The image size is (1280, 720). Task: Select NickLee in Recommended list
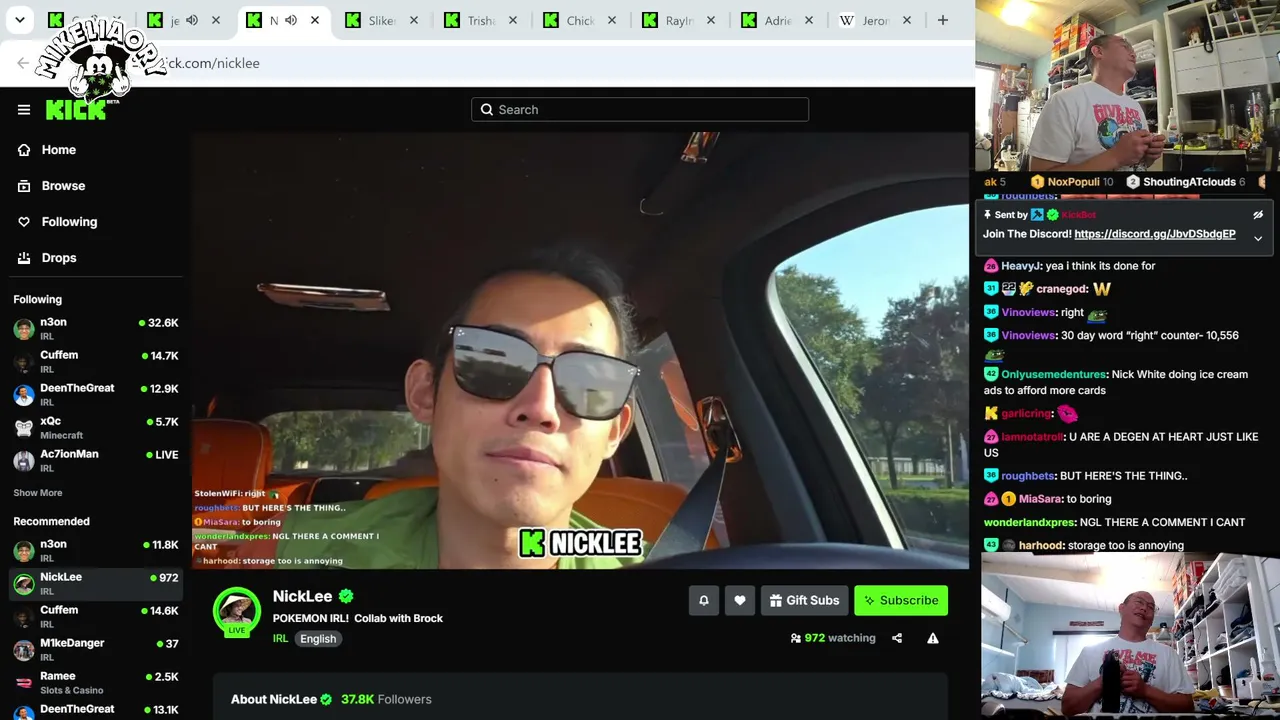click(x=96, y=584)
